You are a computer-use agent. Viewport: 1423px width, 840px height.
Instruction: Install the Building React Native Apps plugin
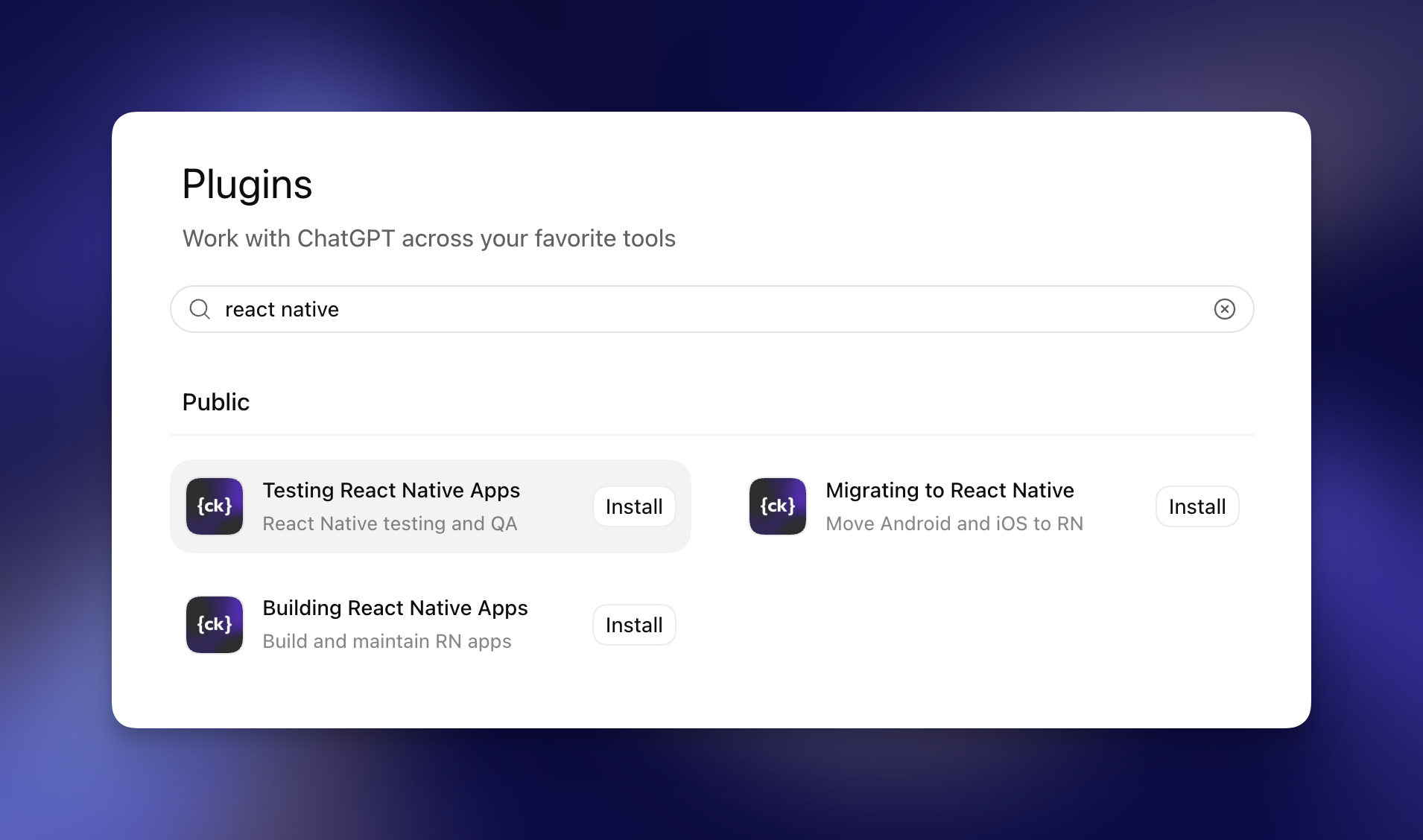click(634, 625)
